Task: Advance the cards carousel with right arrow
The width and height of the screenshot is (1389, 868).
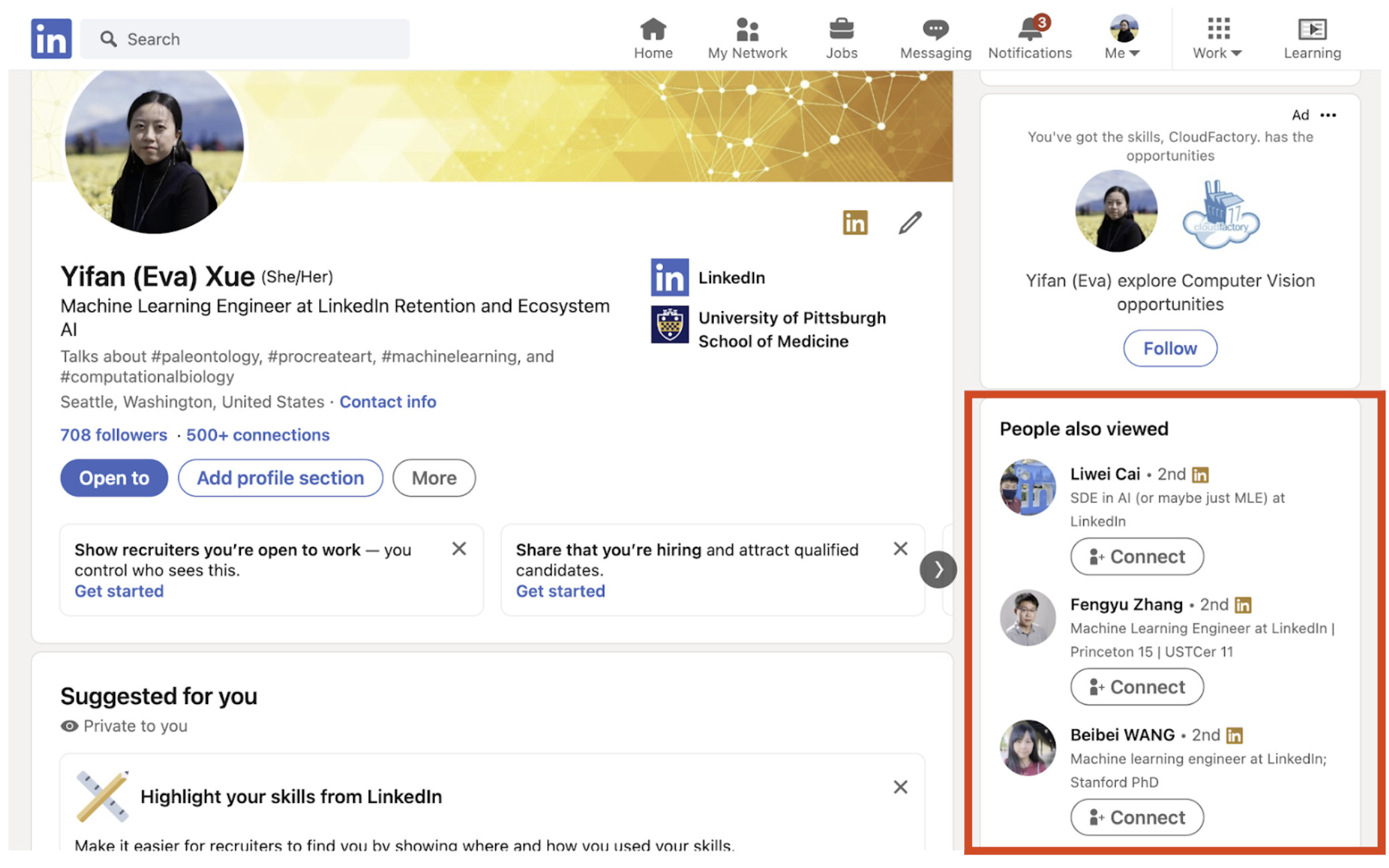Action: [x=938, y=570]
